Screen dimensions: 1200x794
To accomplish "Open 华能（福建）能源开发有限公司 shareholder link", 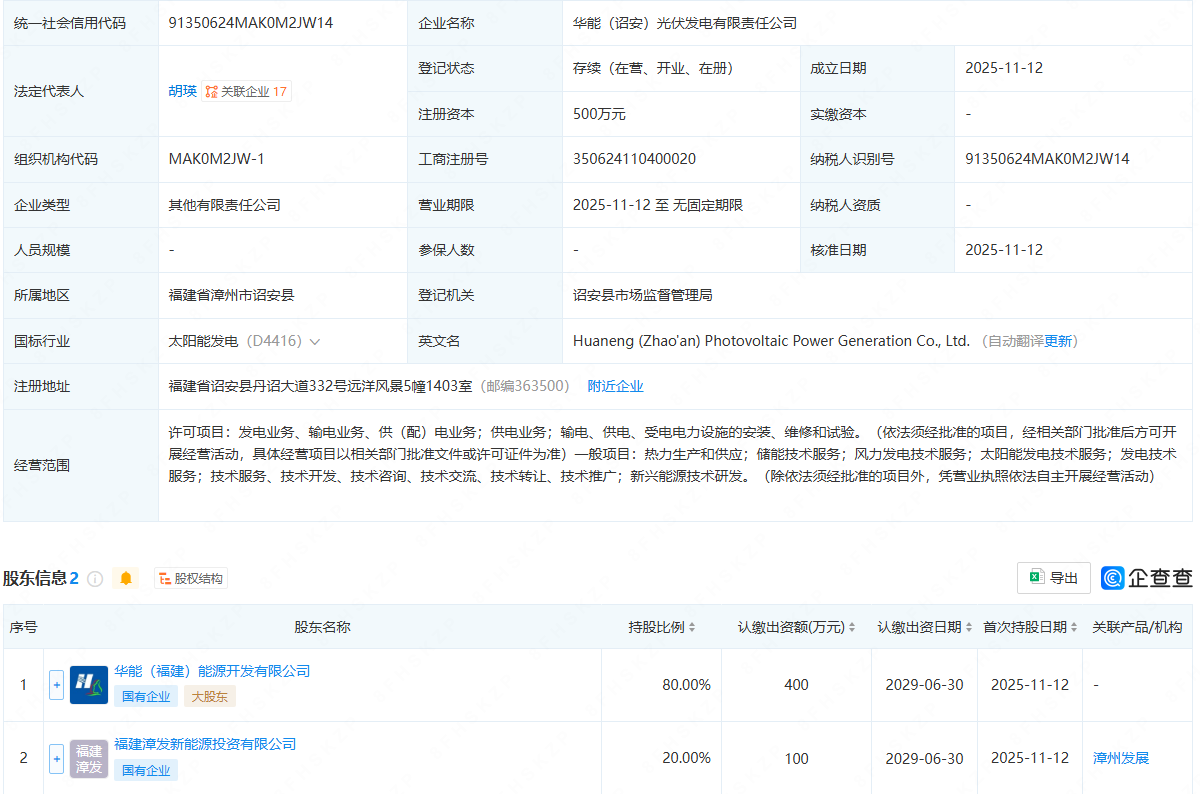I will (x=212, y=671).
